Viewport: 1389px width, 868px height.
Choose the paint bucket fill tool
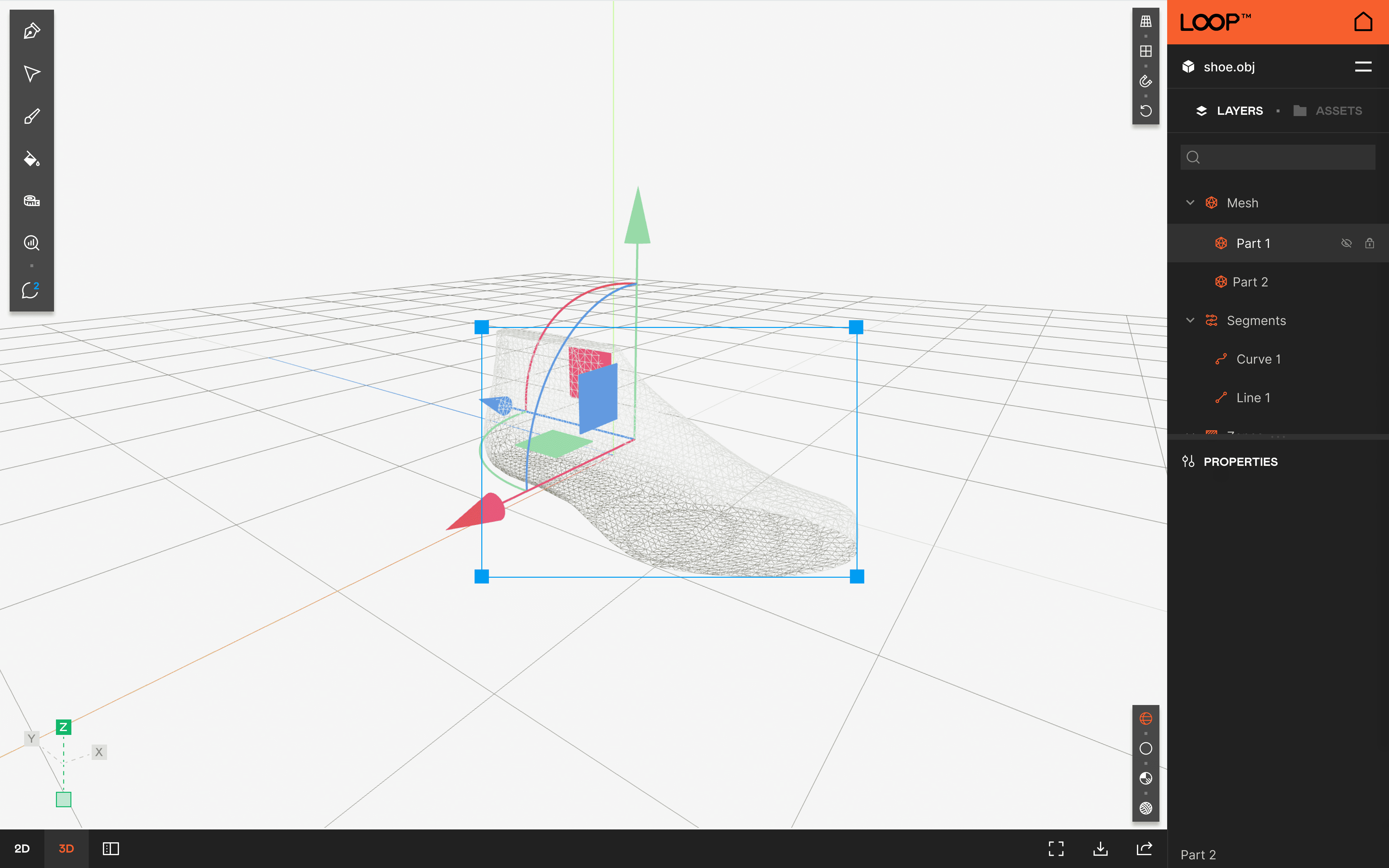32,159
